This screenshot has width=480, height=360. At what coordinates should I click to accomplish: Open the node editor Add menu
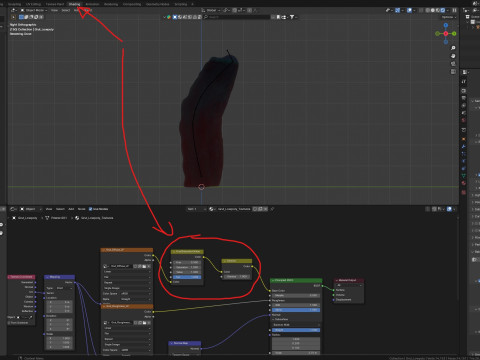coord(71,209)
